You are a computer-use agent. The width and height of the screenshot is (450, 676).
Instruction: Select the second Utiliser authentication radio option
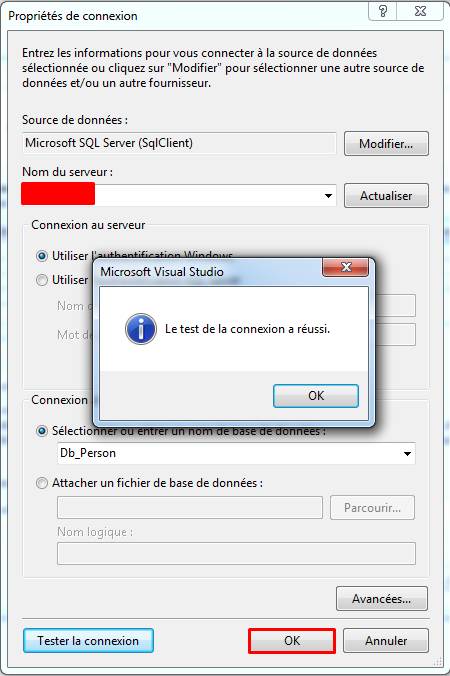[41, 280]
